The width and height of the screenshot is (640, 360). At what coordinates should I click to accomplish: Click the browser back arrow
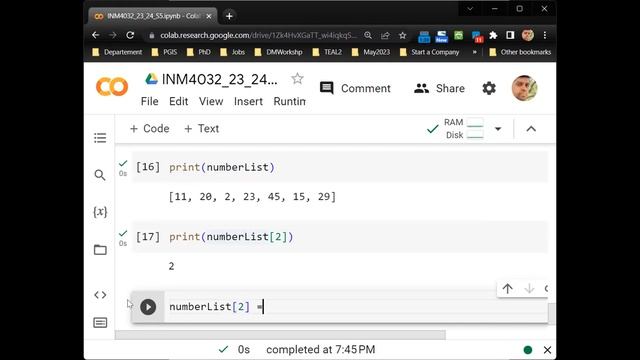[x=96, y=35]
